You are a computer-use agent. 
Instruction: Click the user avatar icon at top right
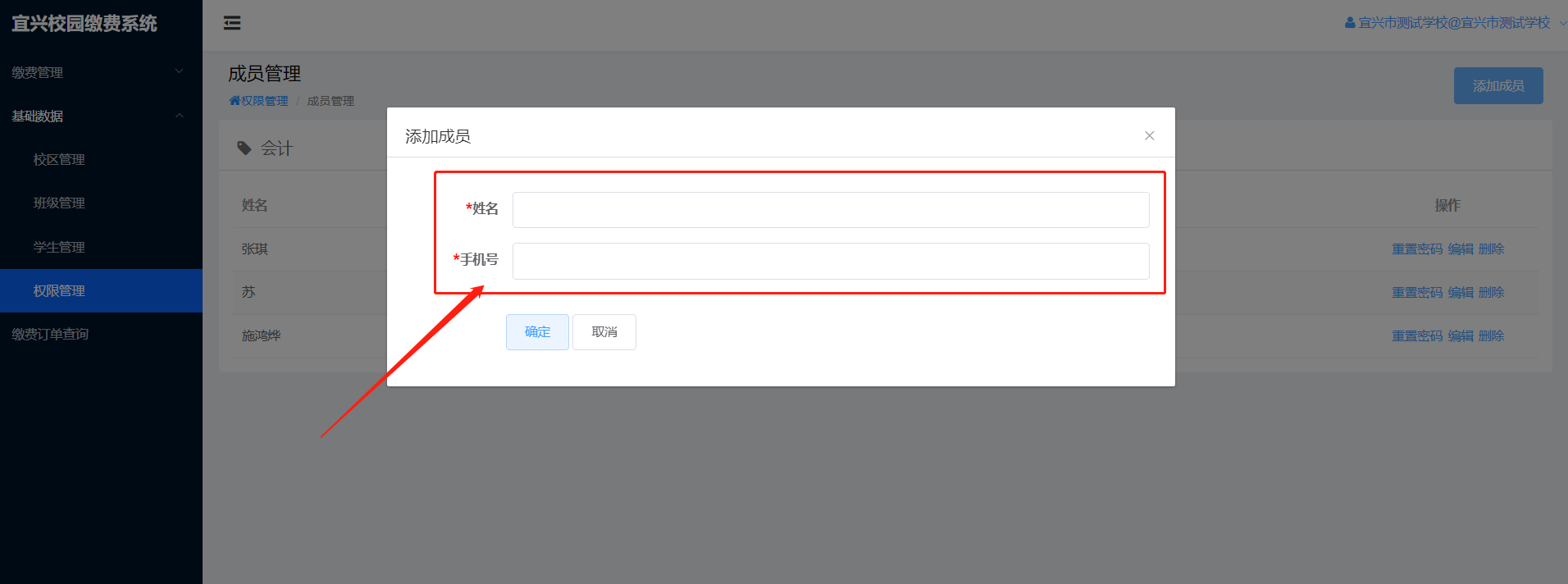click(1350, 23)
